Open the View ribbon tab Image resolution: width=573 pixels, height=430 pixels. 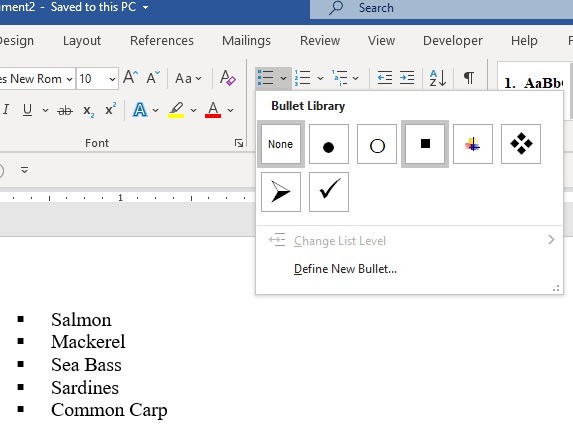[x=381, y=41]
